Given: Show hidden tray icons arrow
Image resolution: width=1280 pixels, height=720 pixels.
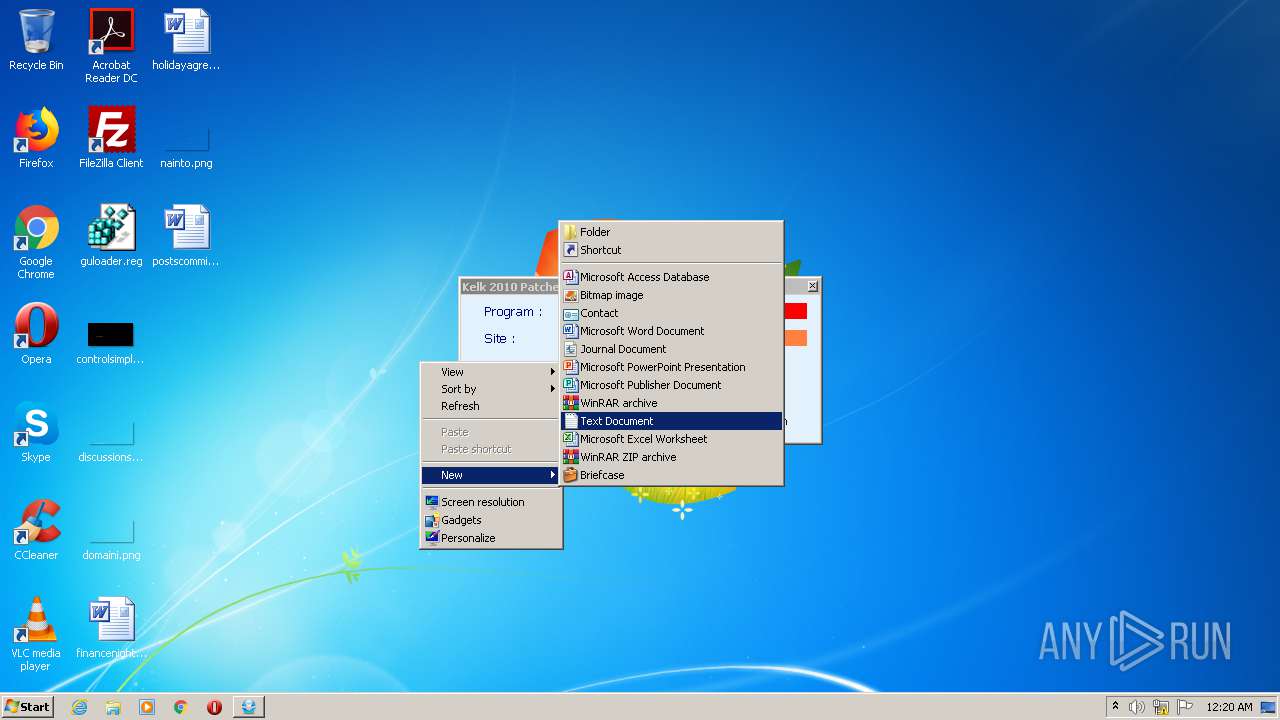Looking at the screenshot, I should coord(1115,707).
